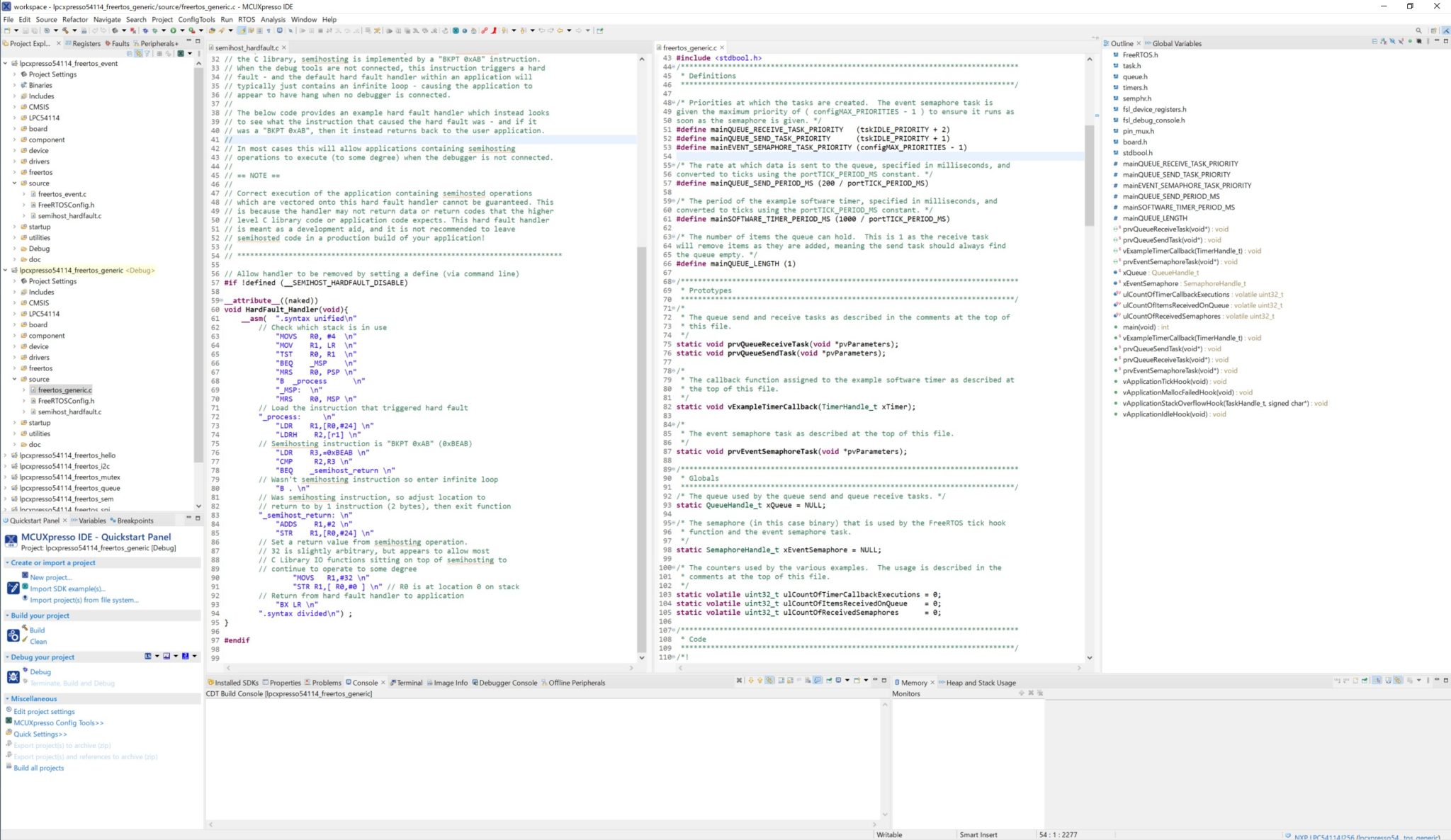Click the Collapse All icon in Project Explorer toolbar
The image size is (1451, 840).
130,54
